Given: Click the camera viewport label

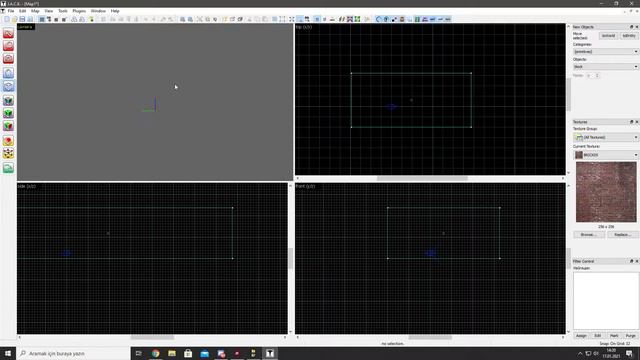Looking at the screenshot, I should point(25,27).
